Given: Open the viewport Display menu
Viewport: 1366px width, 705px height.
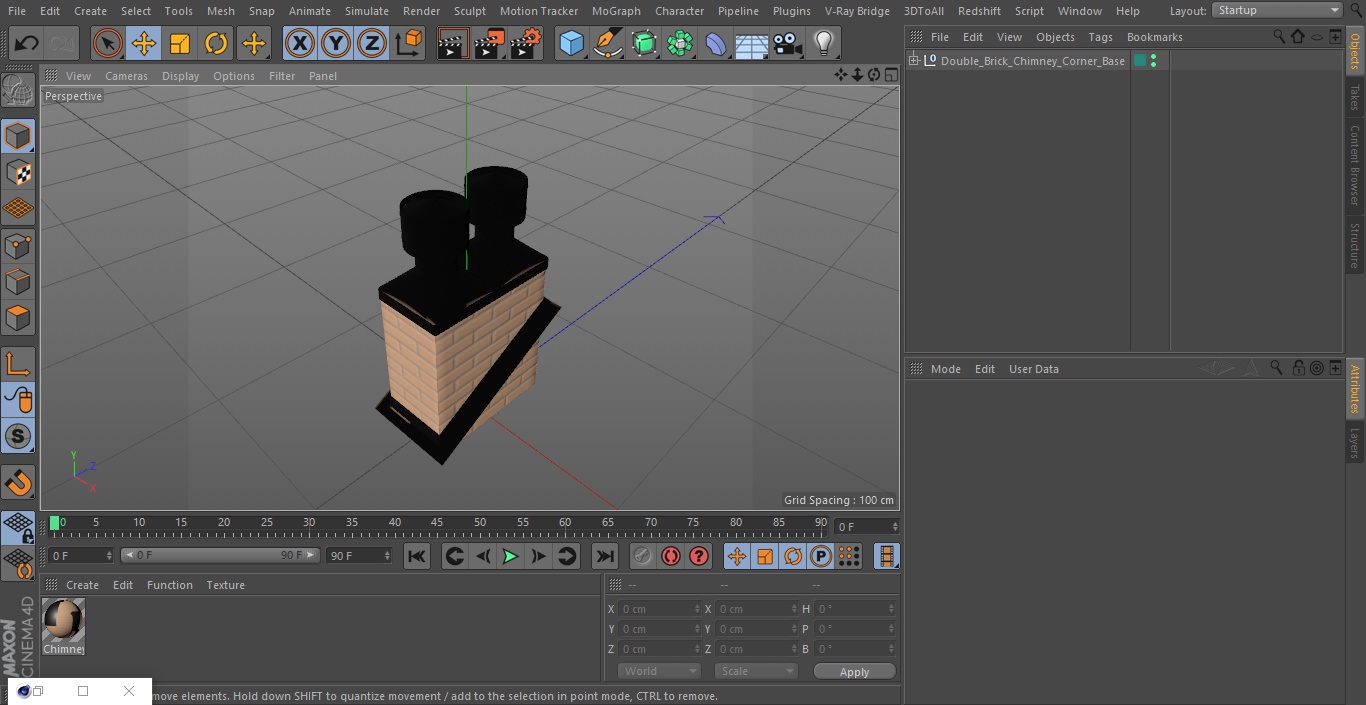Looking at the screenshot, I should click(180, 76).
